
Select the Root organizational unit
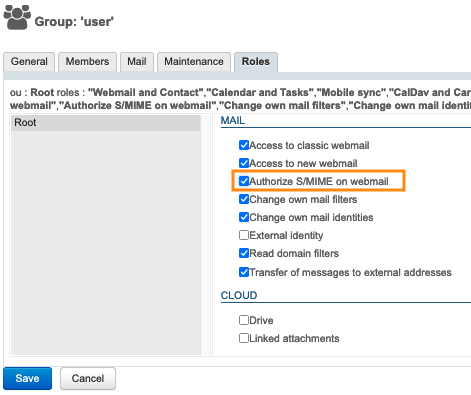106,123
